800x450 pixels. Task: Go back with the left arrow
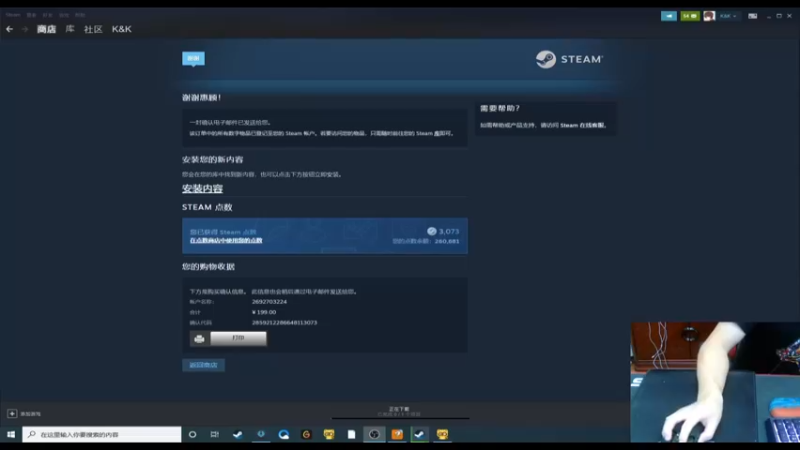pyautogui.click(x=9, y=29)
